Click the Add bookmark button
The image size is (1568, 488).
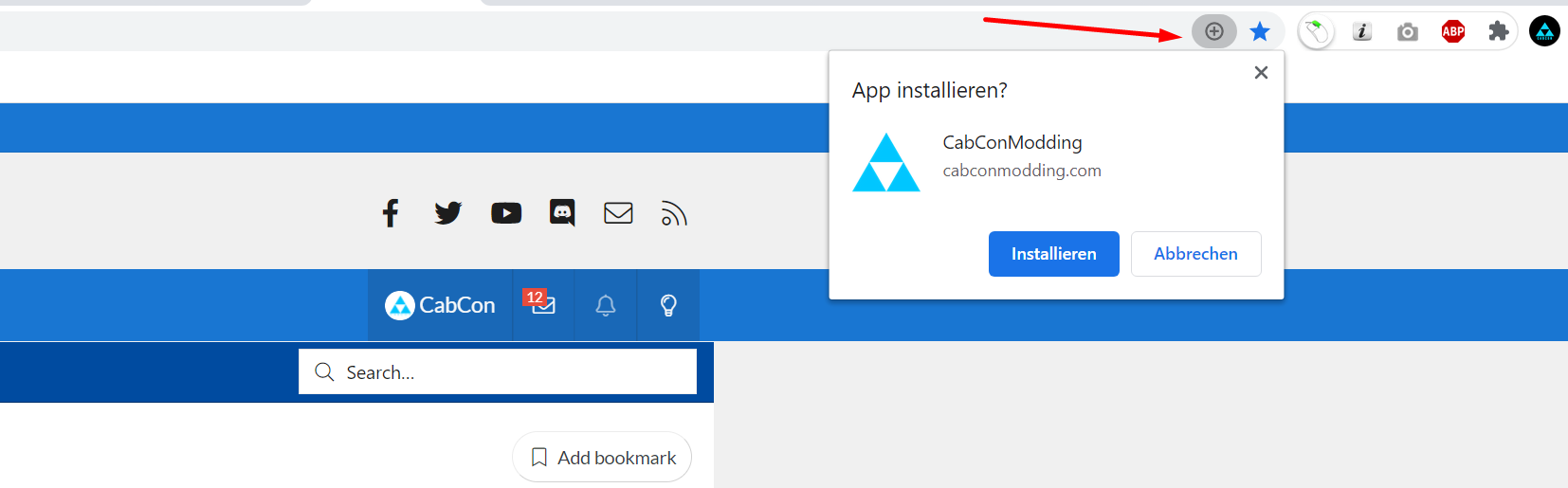click(602, 458)
